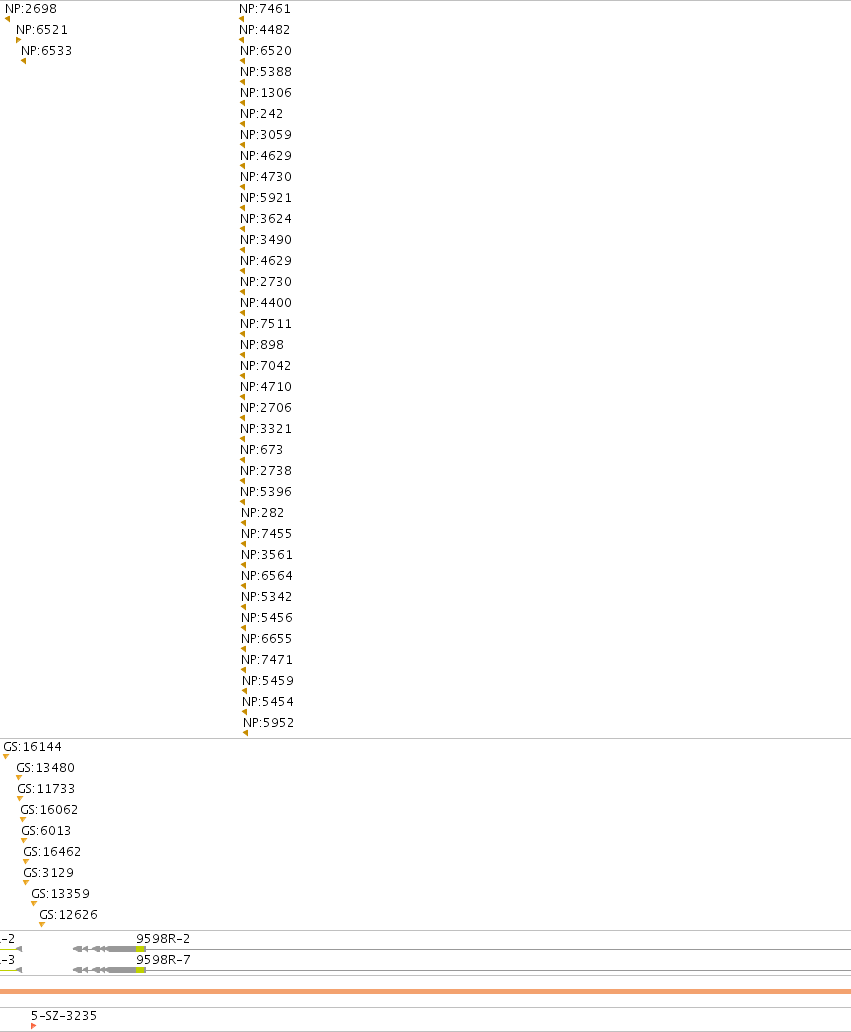
Task: Click the GS:13359 label
Action: pyautogui.click(x=61, y=894)
